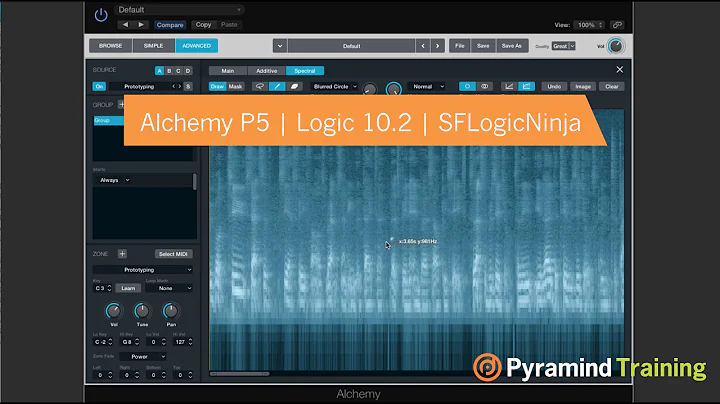Switch to Draw mode
Screen dimensions: 720x404
click(x=217, y=86)
